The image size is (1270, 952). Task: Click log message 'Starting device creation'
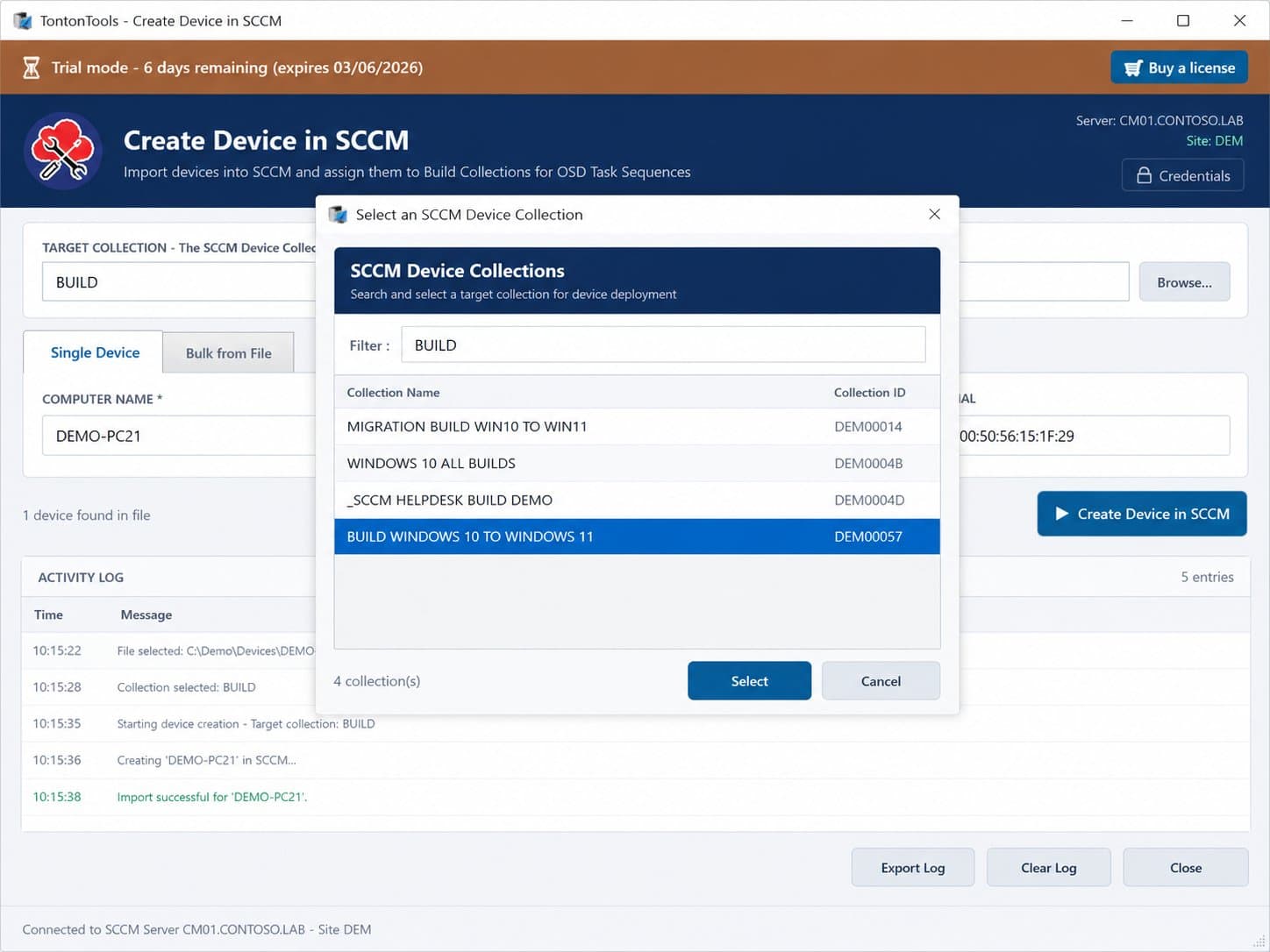pyautogui.click(x=246, y=724)
